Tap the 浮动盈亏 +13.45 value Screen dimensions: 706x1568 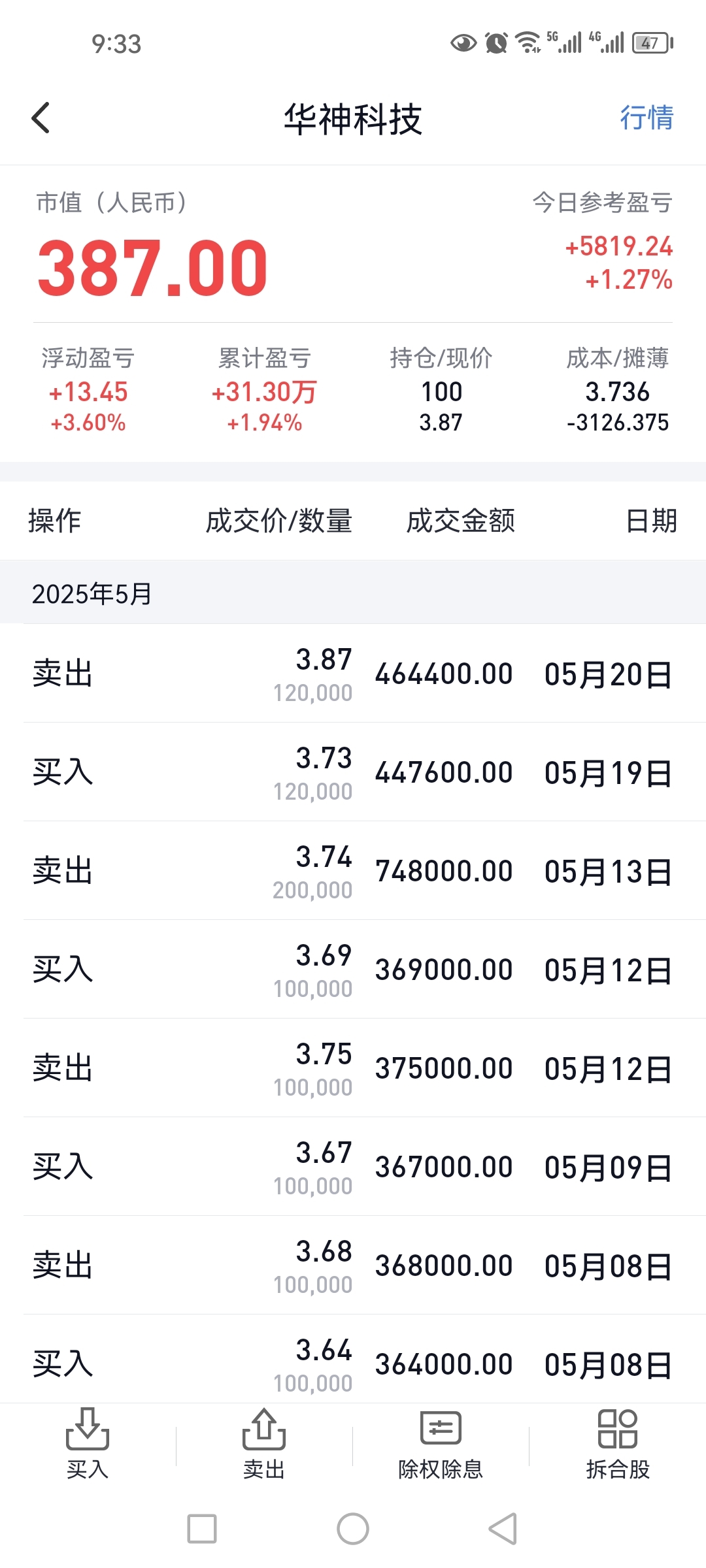(x=88, y=392)
